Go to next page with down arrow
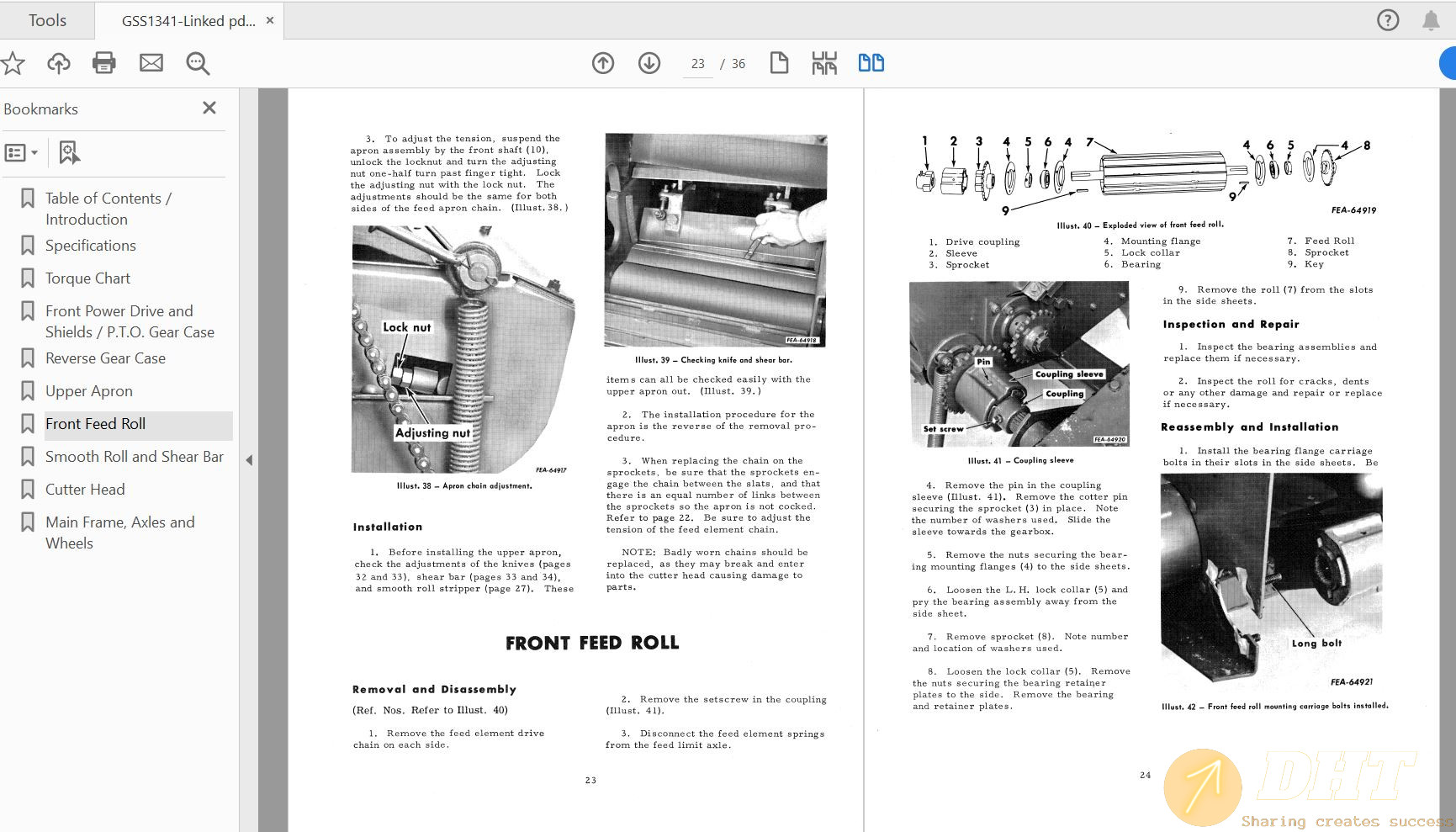This screenshot has width=1456, height=832. click(649, 63)
